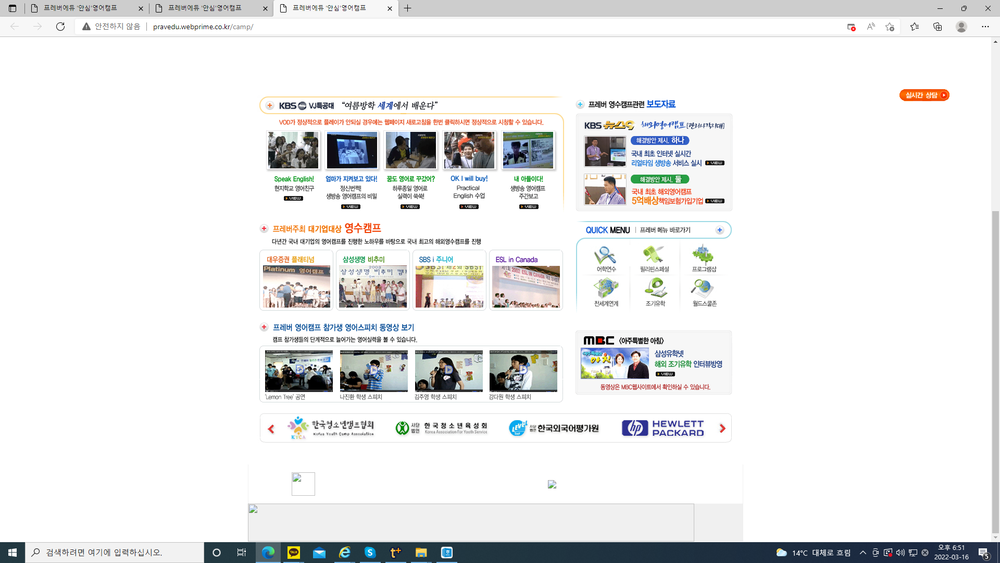Show next partner logos with right arrow

tap(723, 428)
